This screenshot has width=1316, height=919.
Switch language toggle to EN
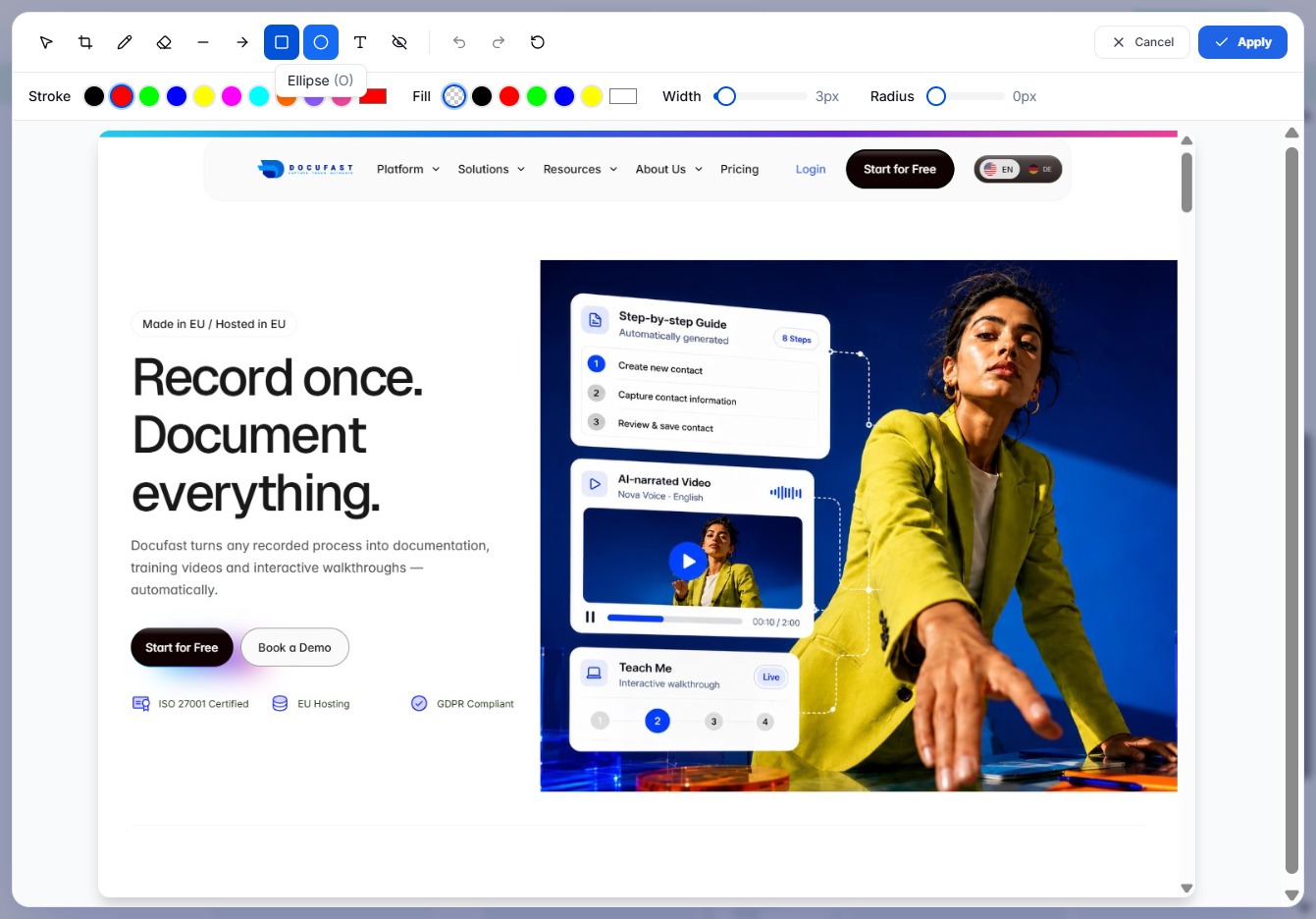click(999, 169)
